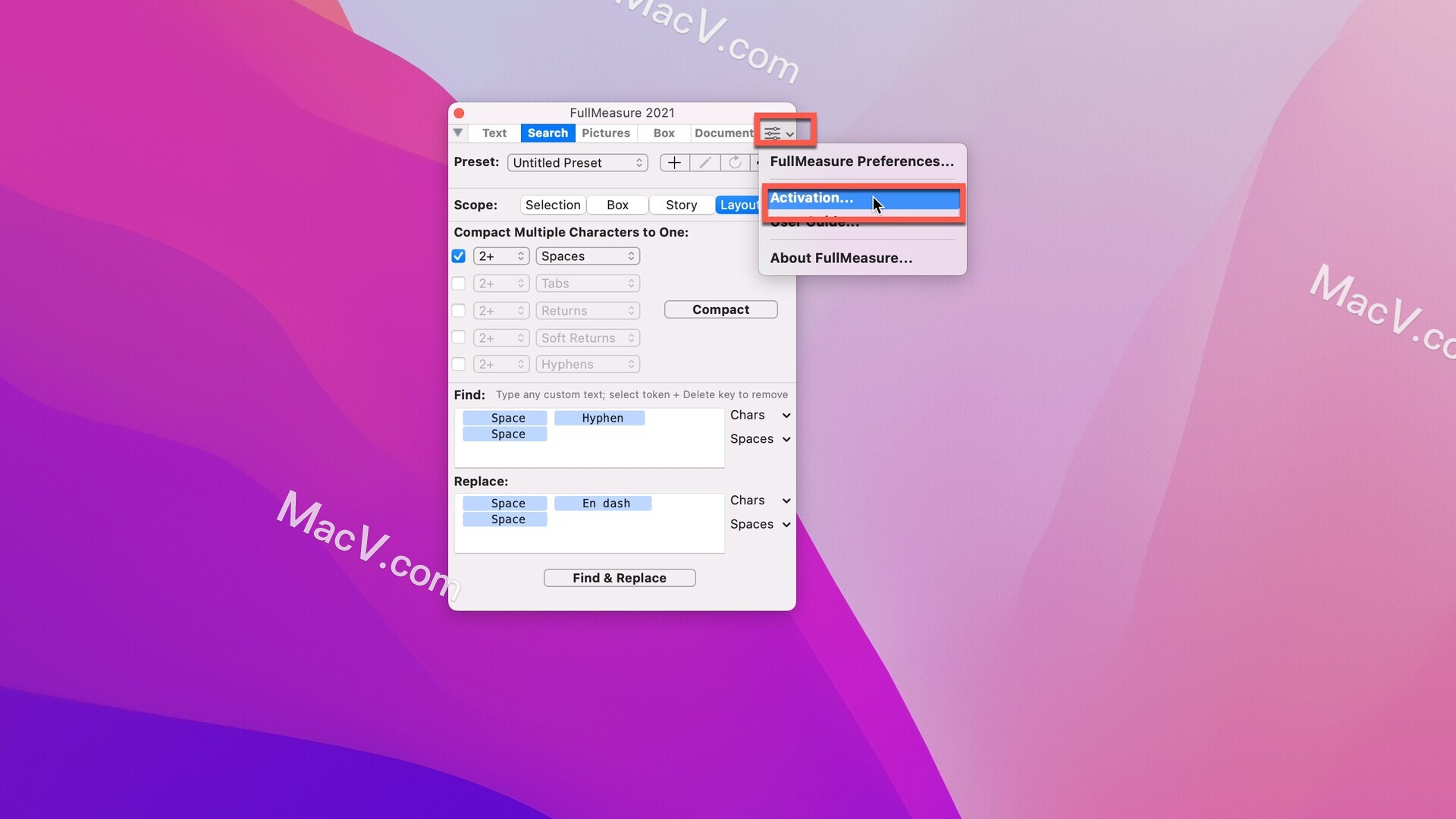Image resolution: width=1456 pixels, height=819 pixels.
Task: Click the Find & Replace button
Action: [620, 579]
